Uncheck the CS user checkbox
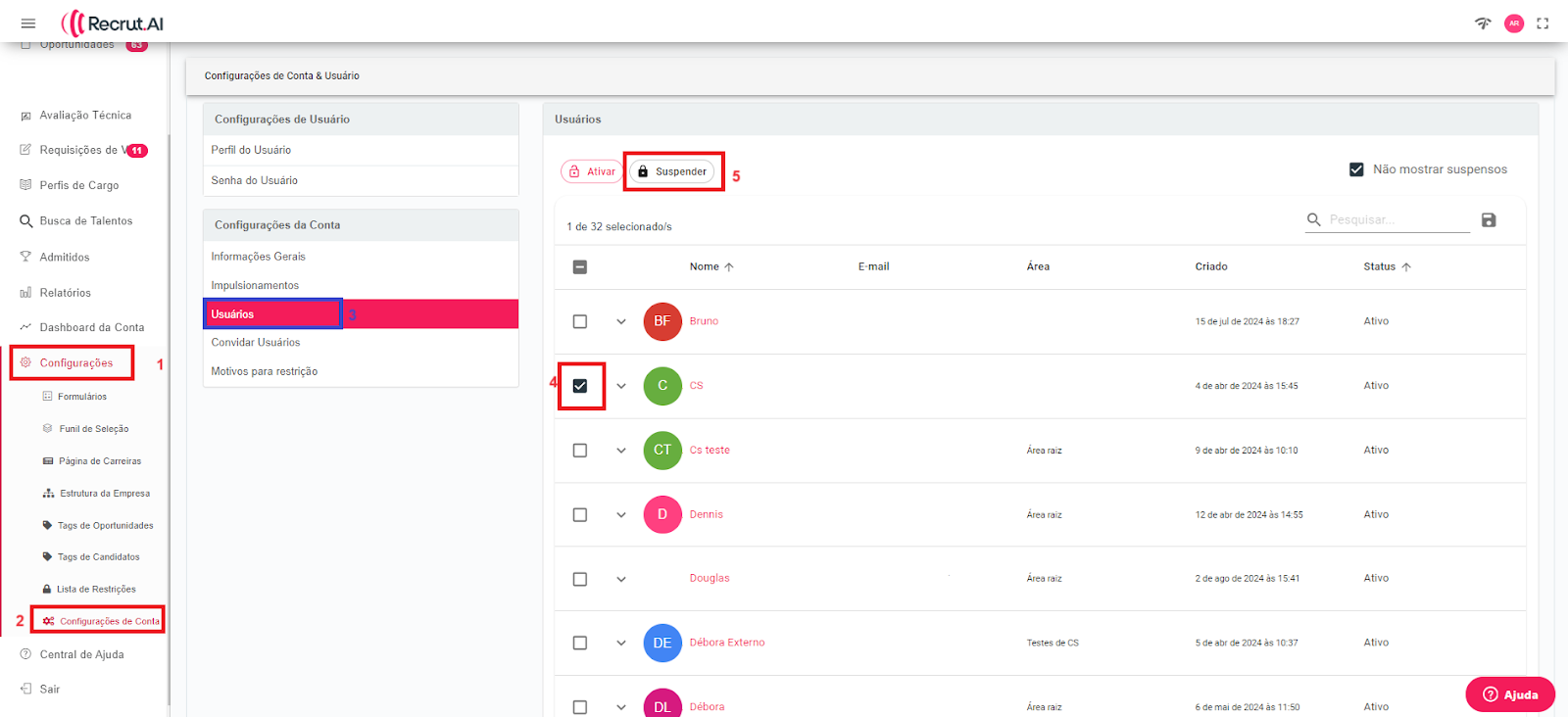 580,386
